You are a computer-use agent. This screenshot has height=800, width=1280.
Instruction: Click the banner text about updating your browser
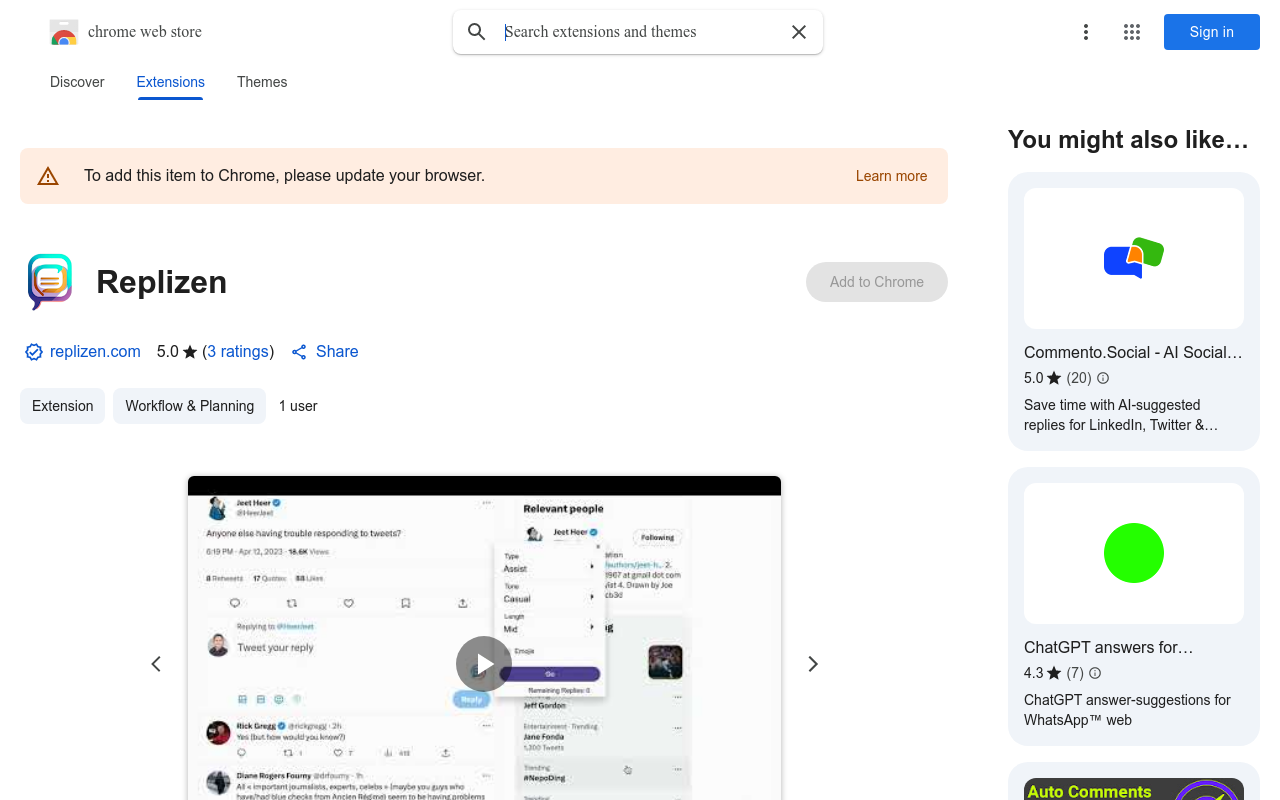tap(284, 176)
